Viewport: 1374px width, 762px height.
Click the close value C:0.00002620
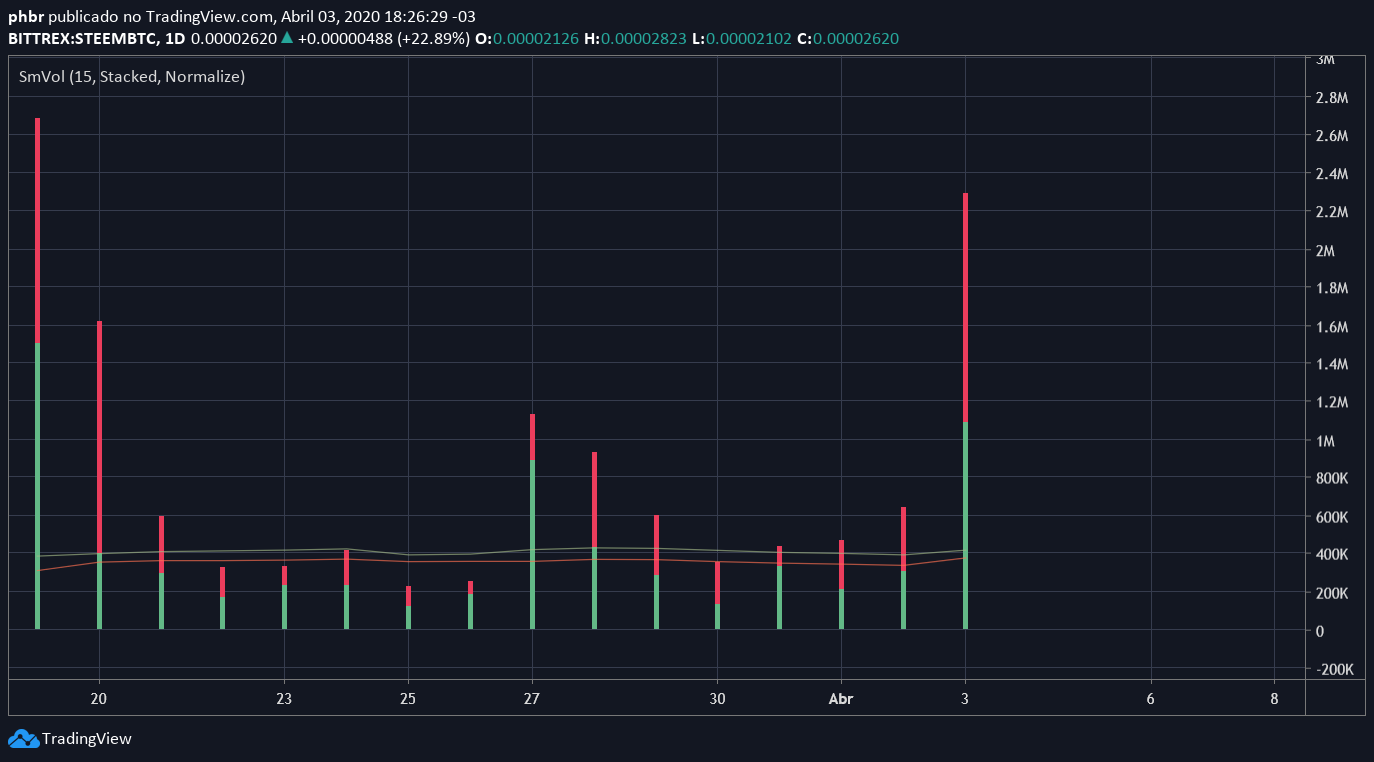[848, 38]
